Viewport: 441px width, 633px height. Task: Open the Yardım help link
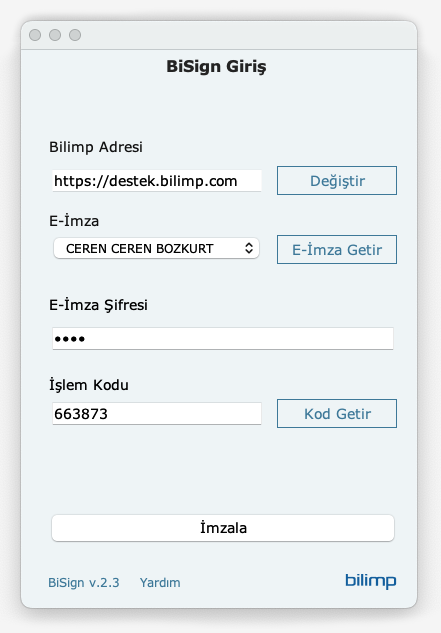(160, 583)
